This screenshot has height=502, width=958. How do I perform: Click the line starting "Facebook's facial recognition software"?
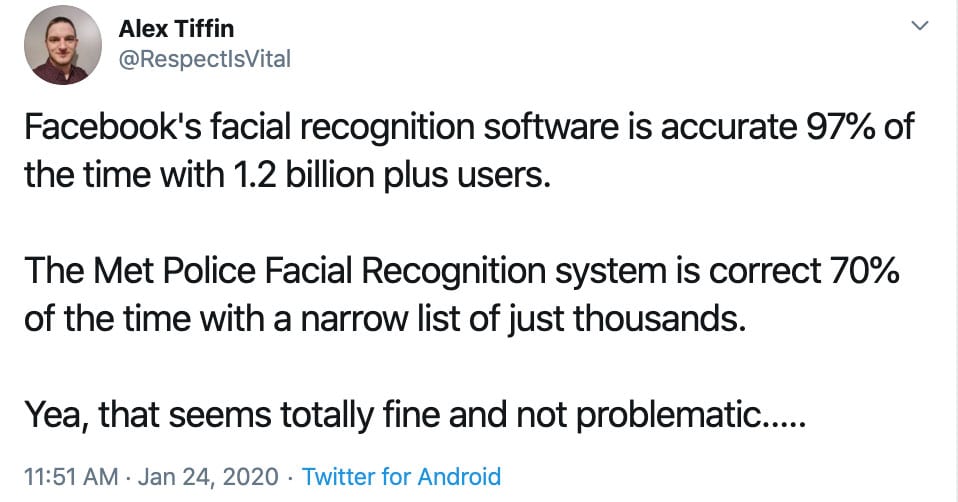(x=468, y=129)
